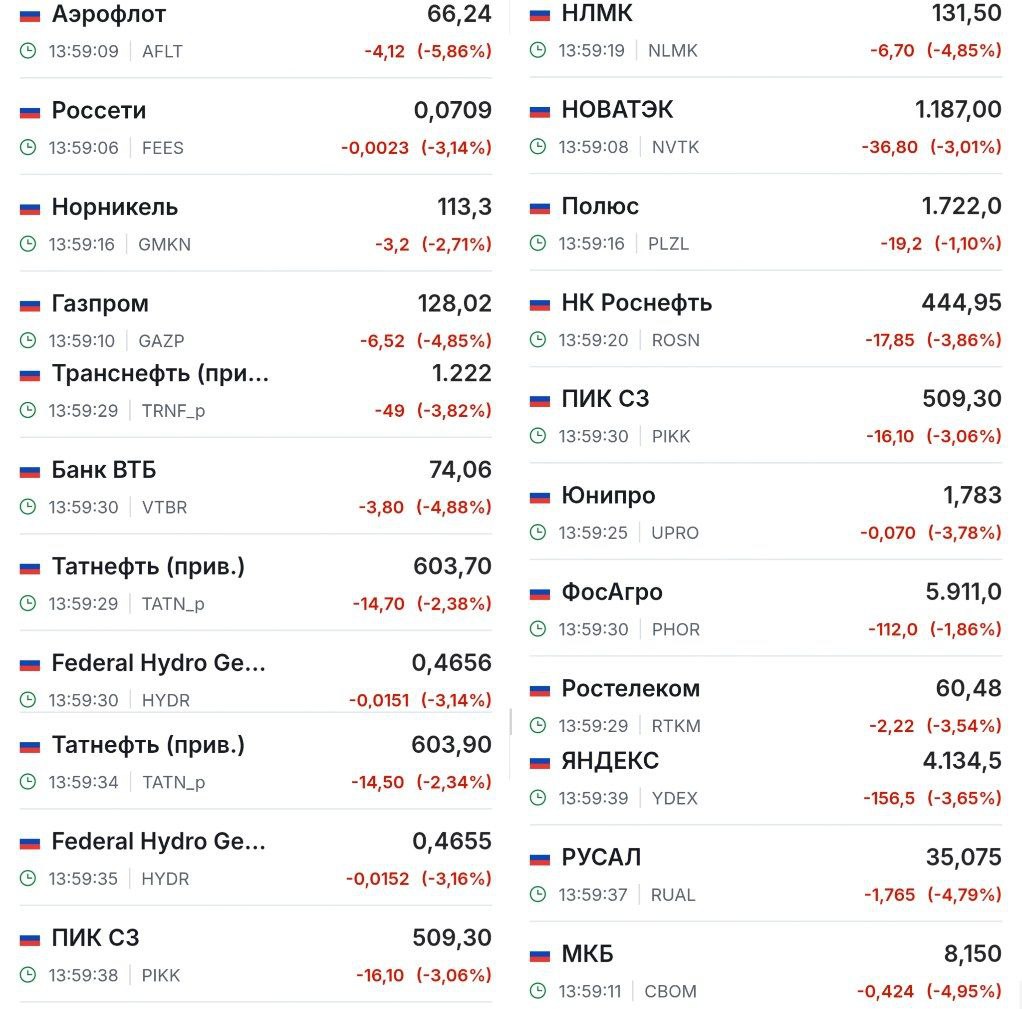Open the Ростелеком stock name
Viewport: 1022px width, 1009px height.
click(631, 689)
